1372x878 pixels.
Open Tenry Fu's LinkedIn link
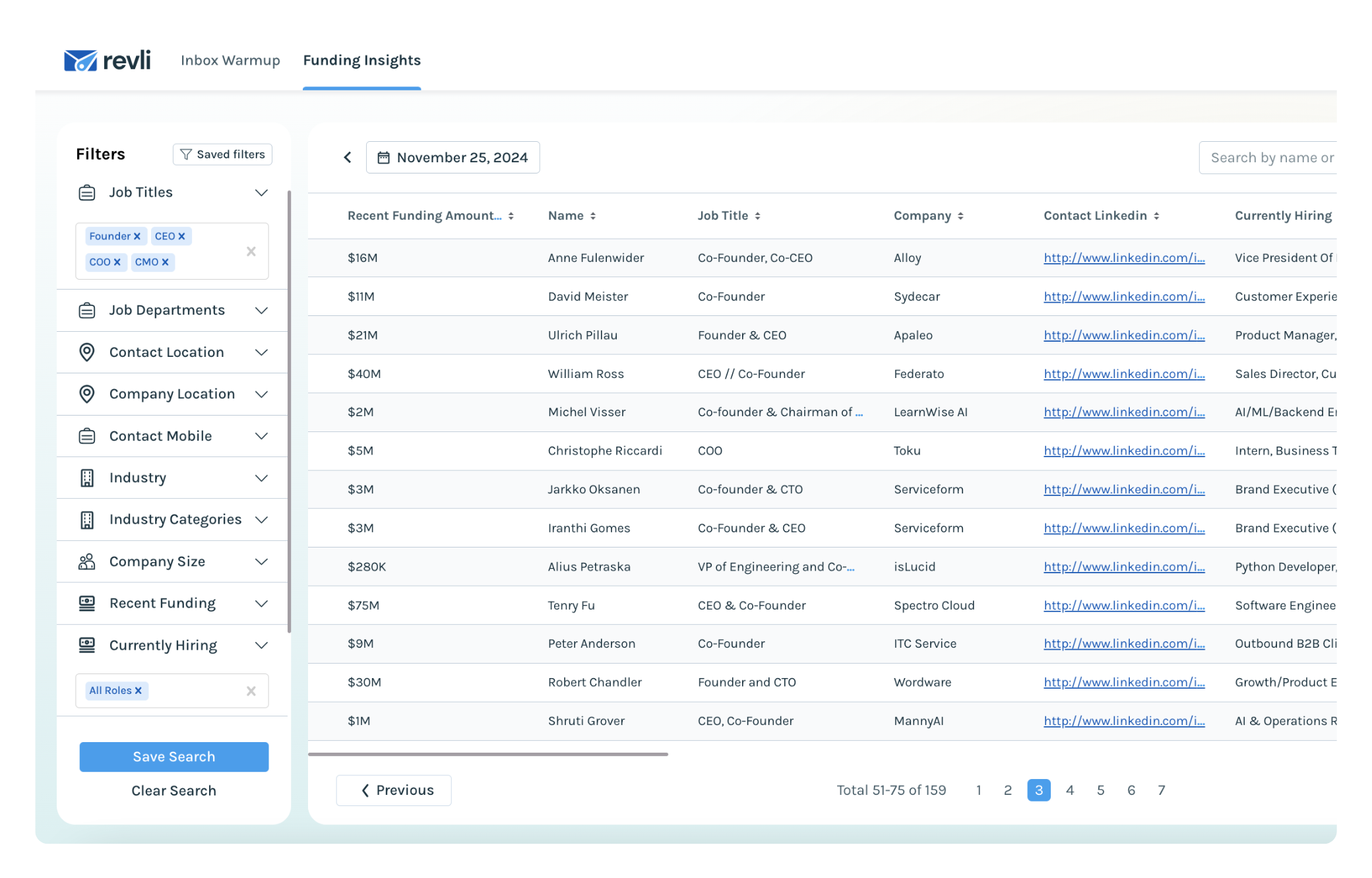pyautogui.click(x=1124, y=606)
